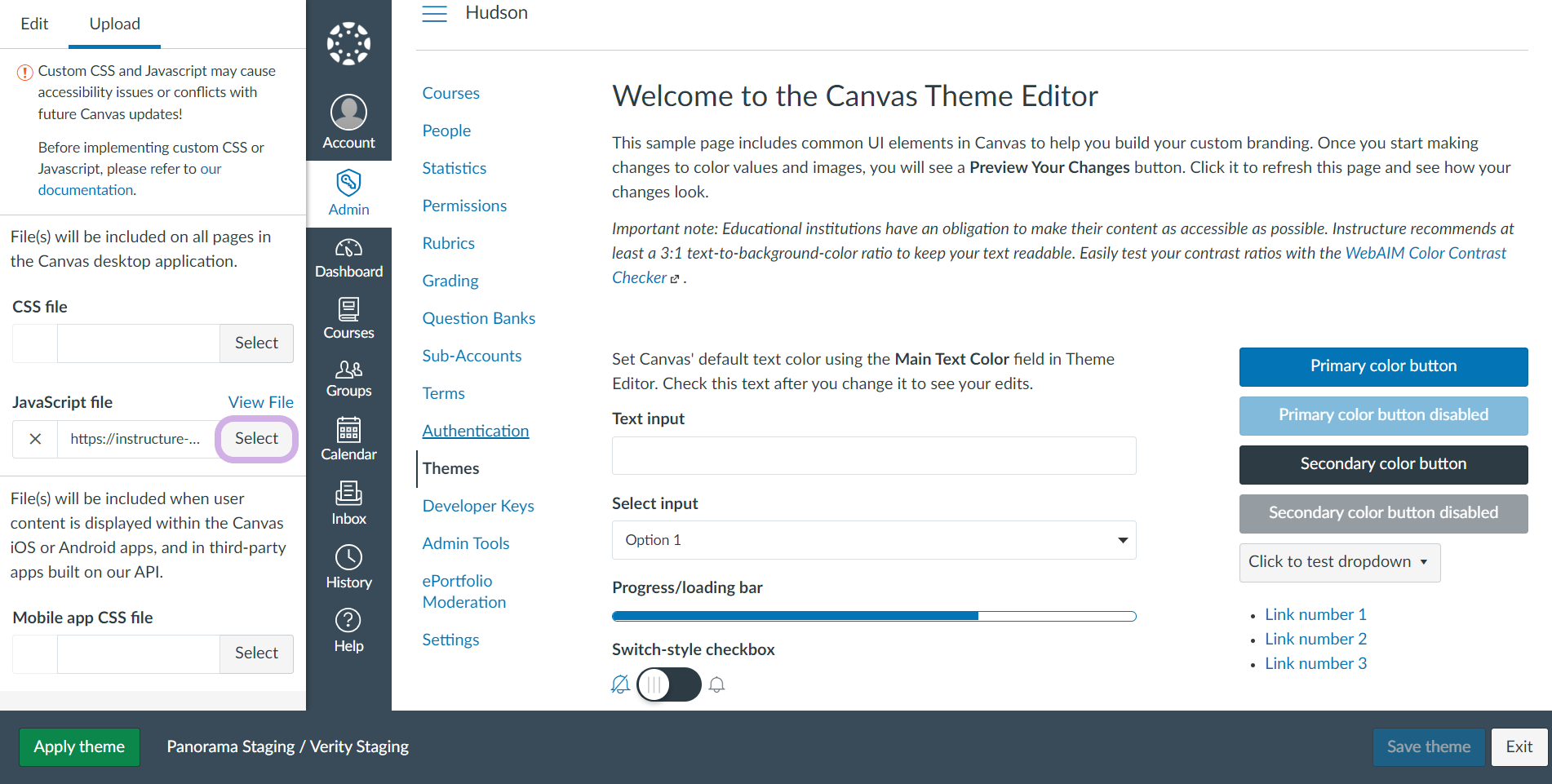Click Link number 1
The width and height of the screenshot is (1552, 784).
tap(1315, 614)
